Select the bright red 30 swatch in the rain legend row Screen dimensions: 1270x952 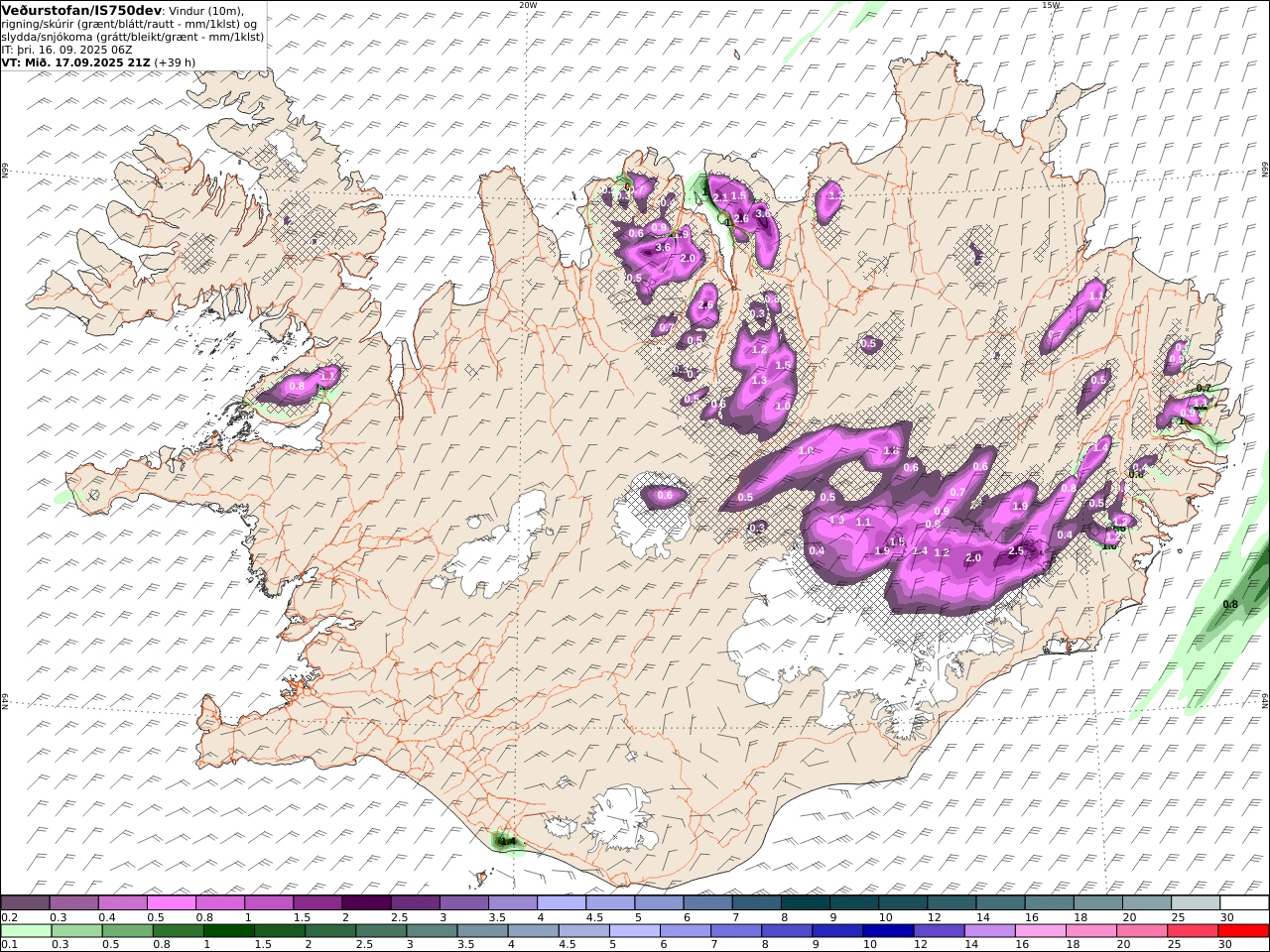tap(1242, 930)
